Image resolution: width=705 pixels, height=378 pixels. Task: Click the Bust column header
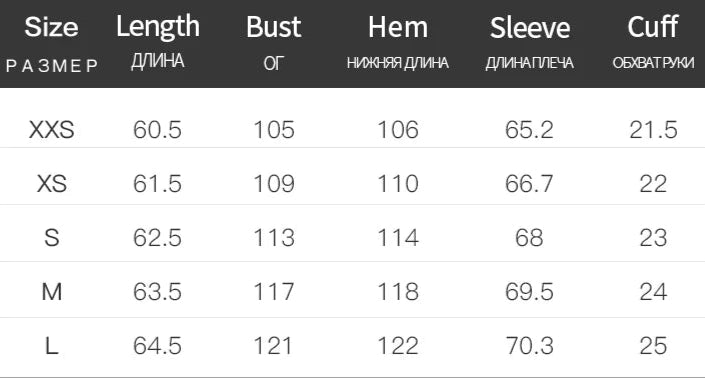(x=273, y=27)
